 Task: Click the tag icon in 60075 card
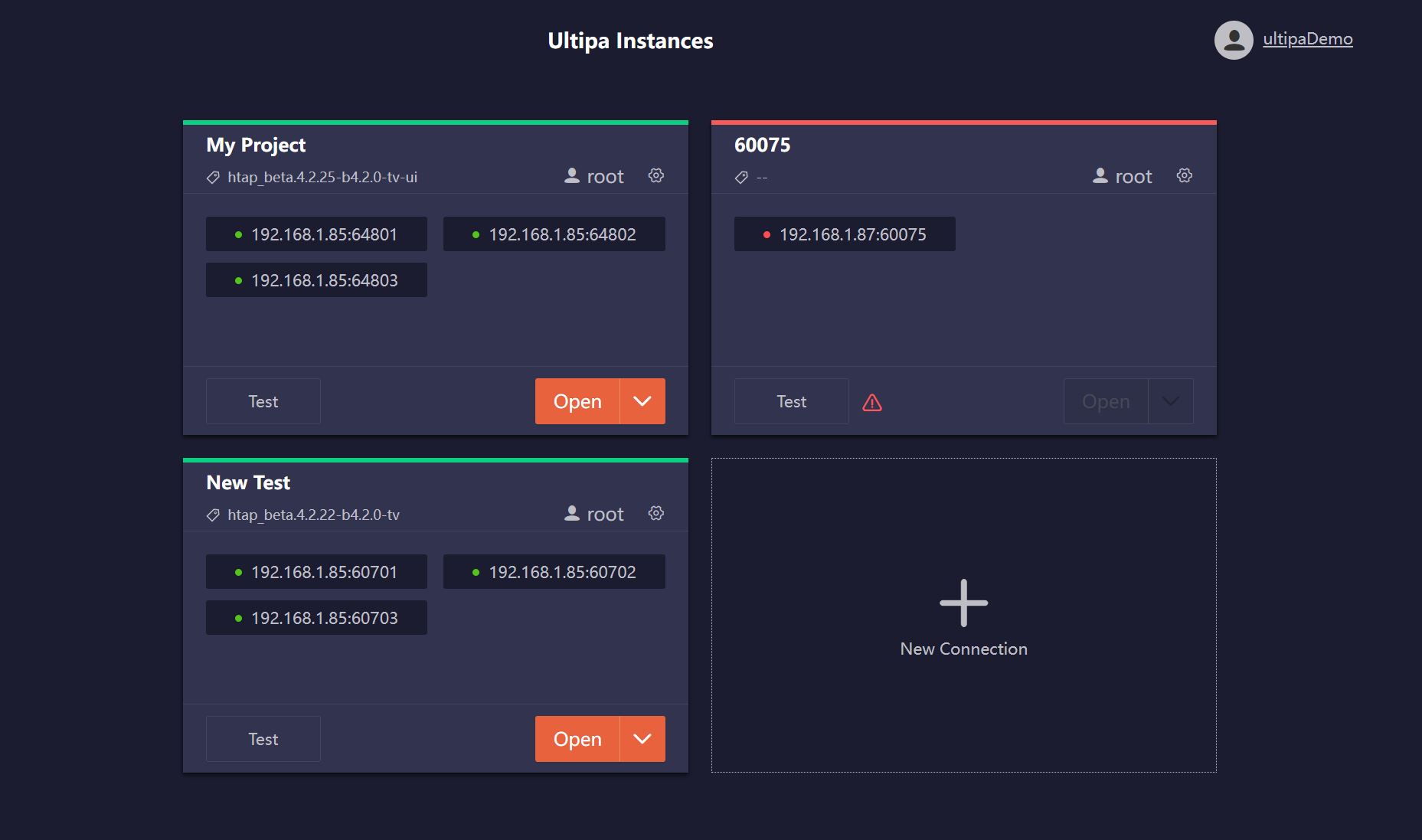(x=741, y=178)
